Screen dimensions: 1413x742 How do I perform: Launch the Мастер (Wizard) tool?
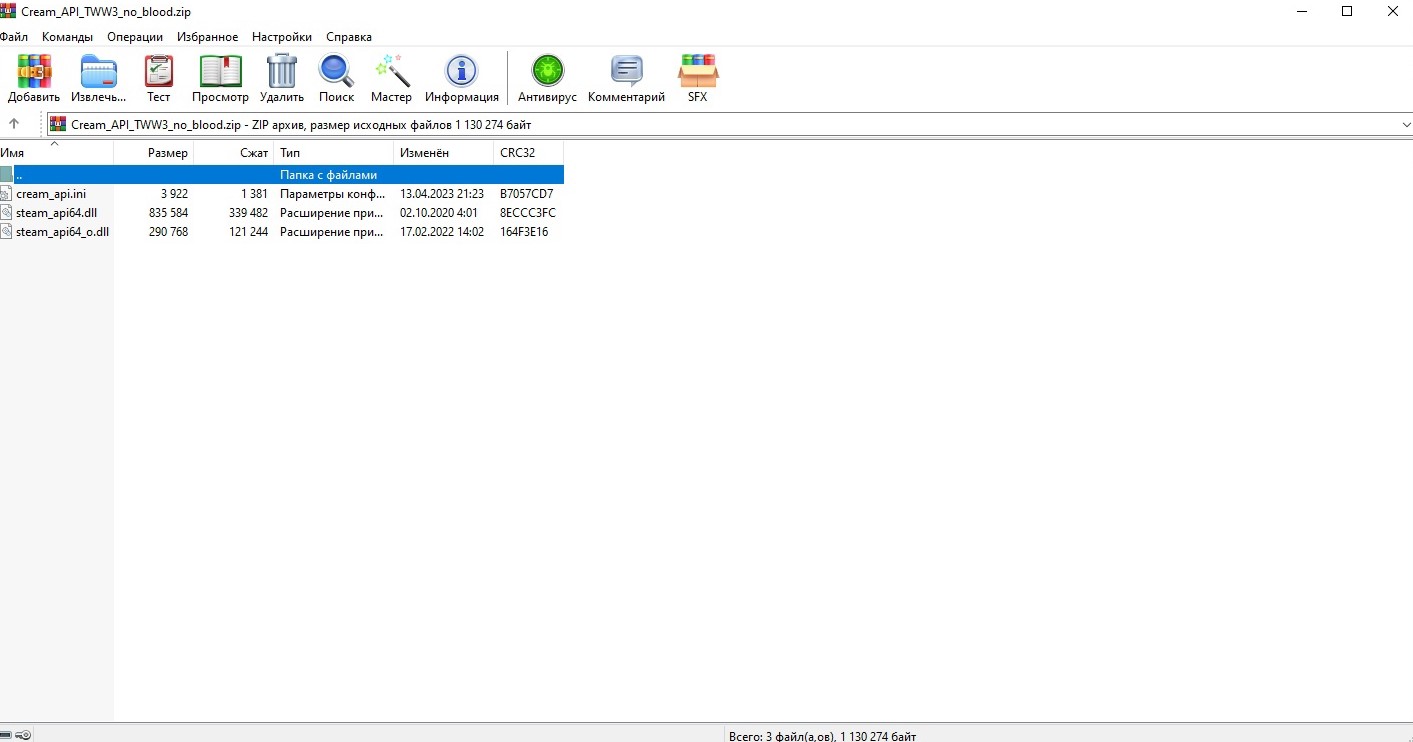pyautogui.click(x=391, y=78)
